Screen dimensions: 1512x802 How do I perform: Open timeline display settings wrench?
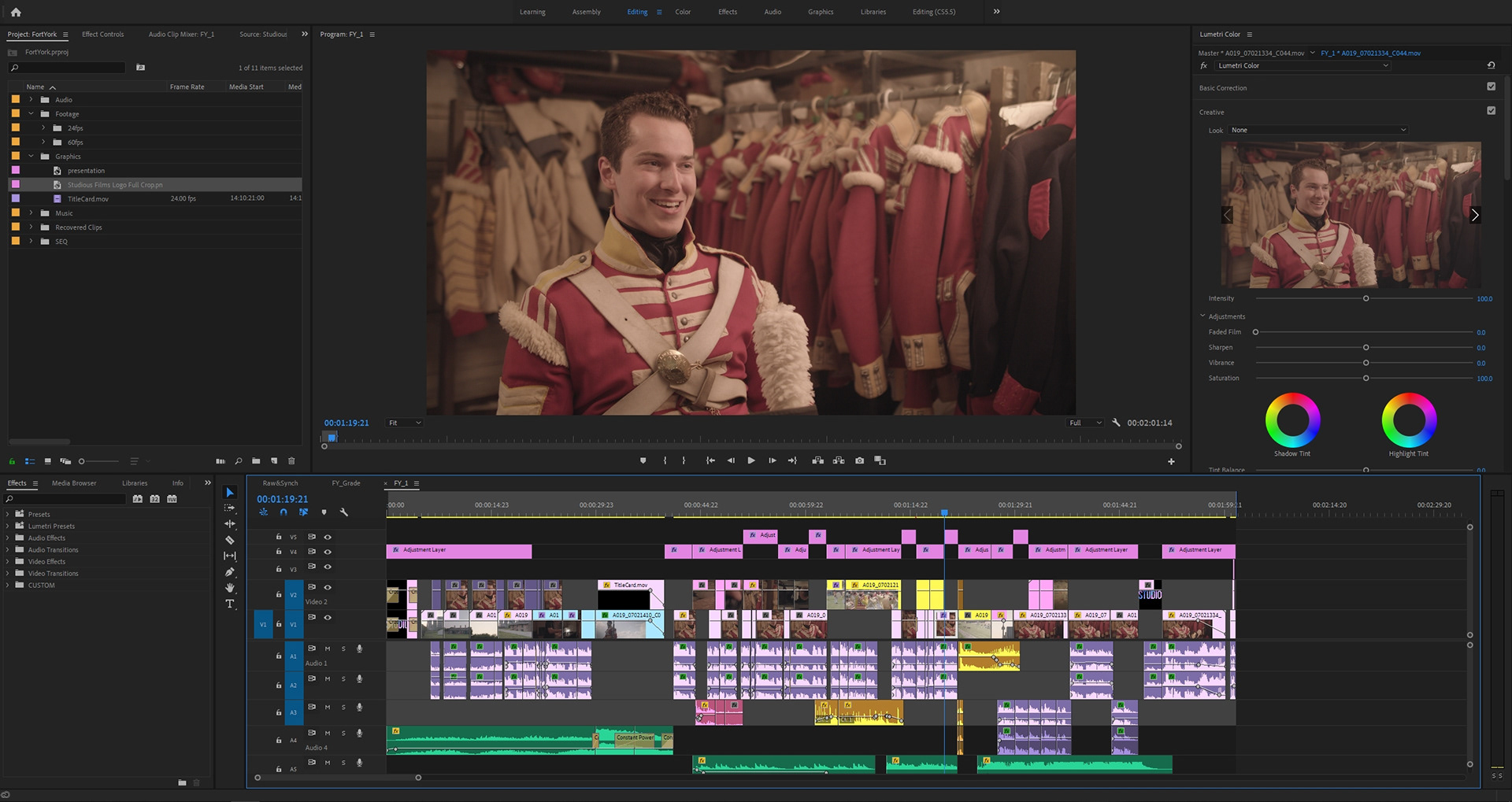coord(343,512)
